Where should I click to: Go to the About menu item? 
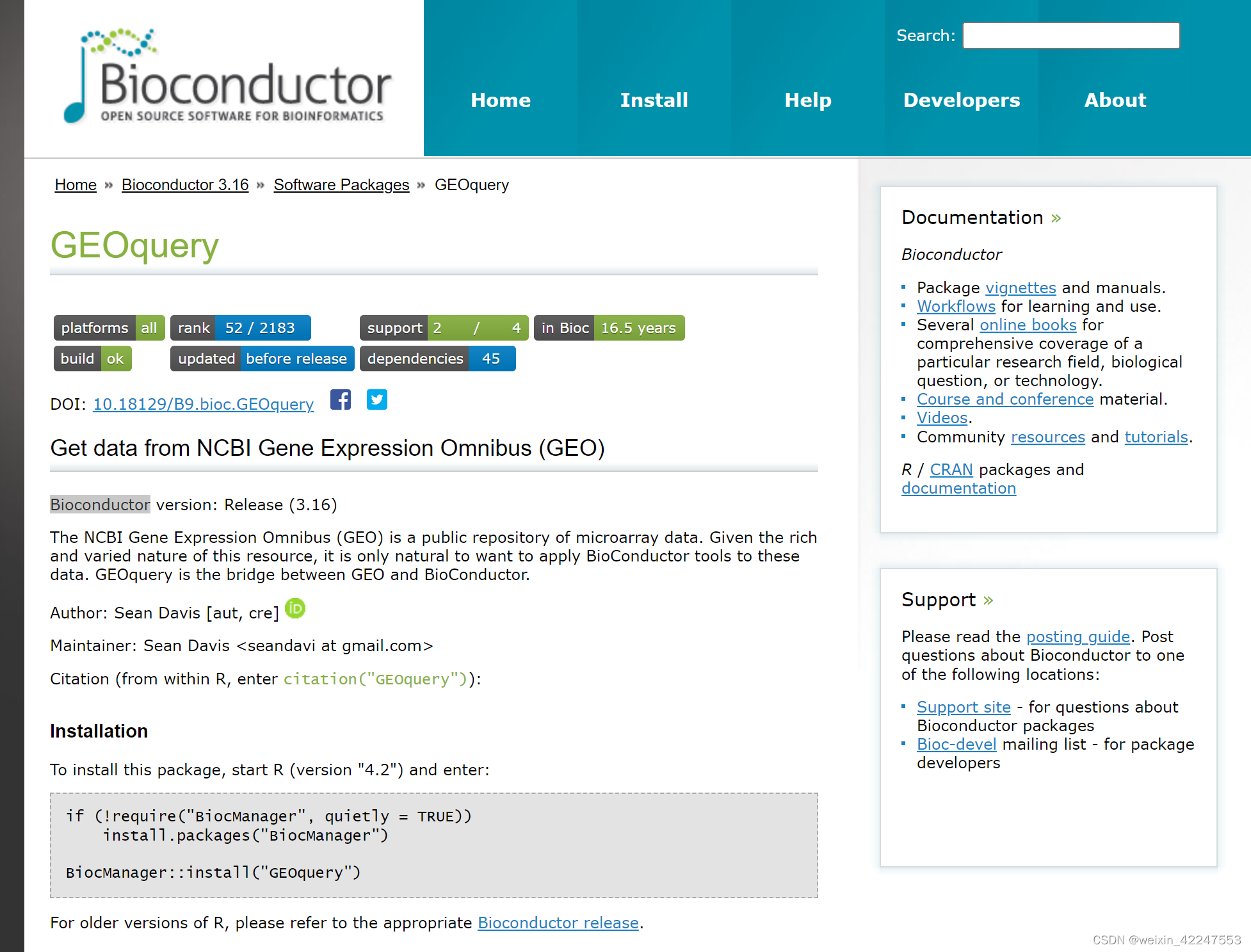tap(1115, 100)
